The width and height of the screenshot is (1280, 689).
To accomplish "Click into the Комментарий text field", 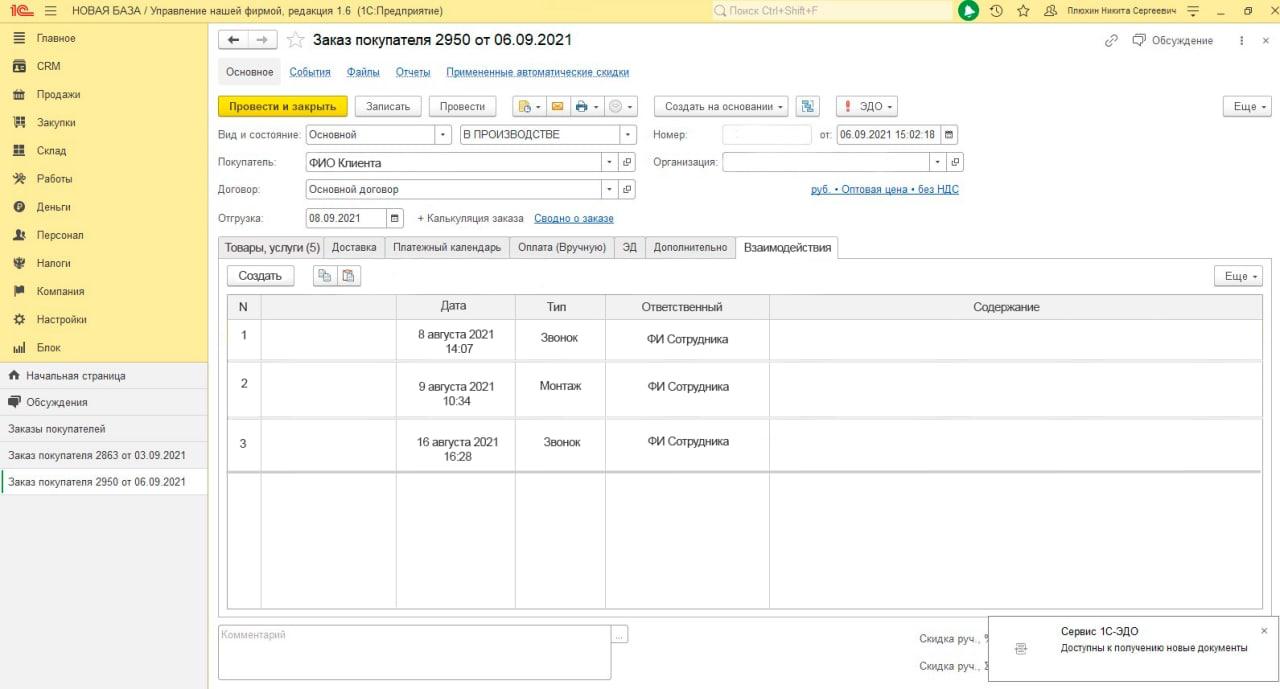I will point(414,650).
